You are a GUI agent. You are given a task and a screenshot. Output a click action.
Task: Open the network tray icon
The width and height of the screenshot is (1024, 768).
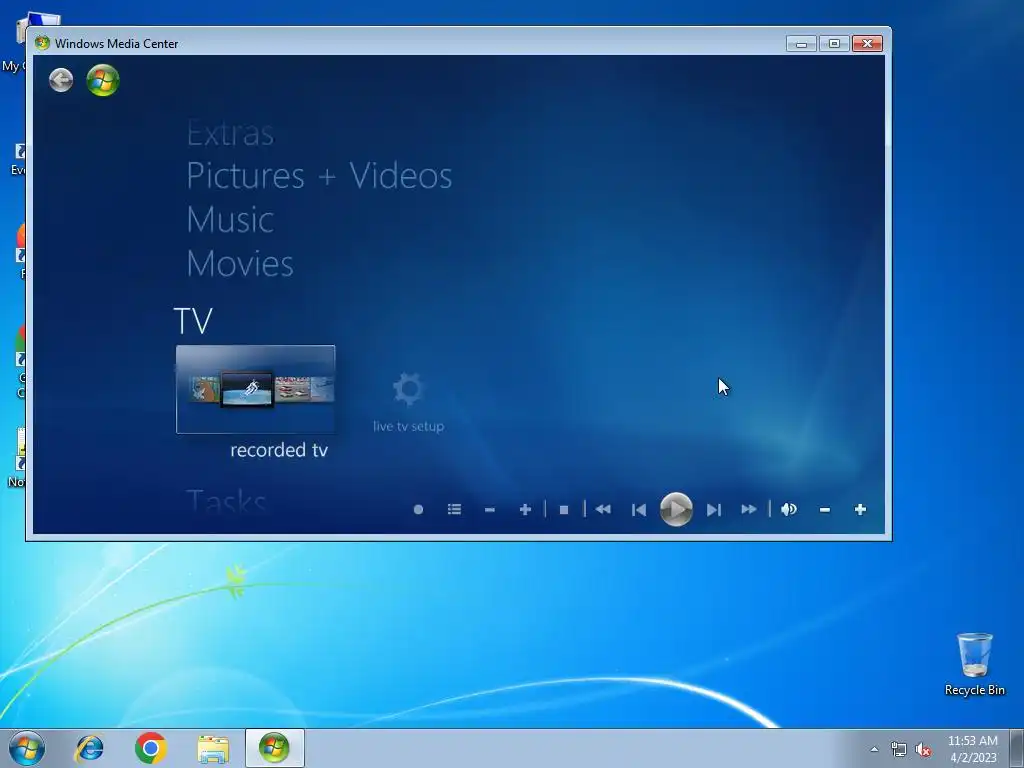pos(899,750)
